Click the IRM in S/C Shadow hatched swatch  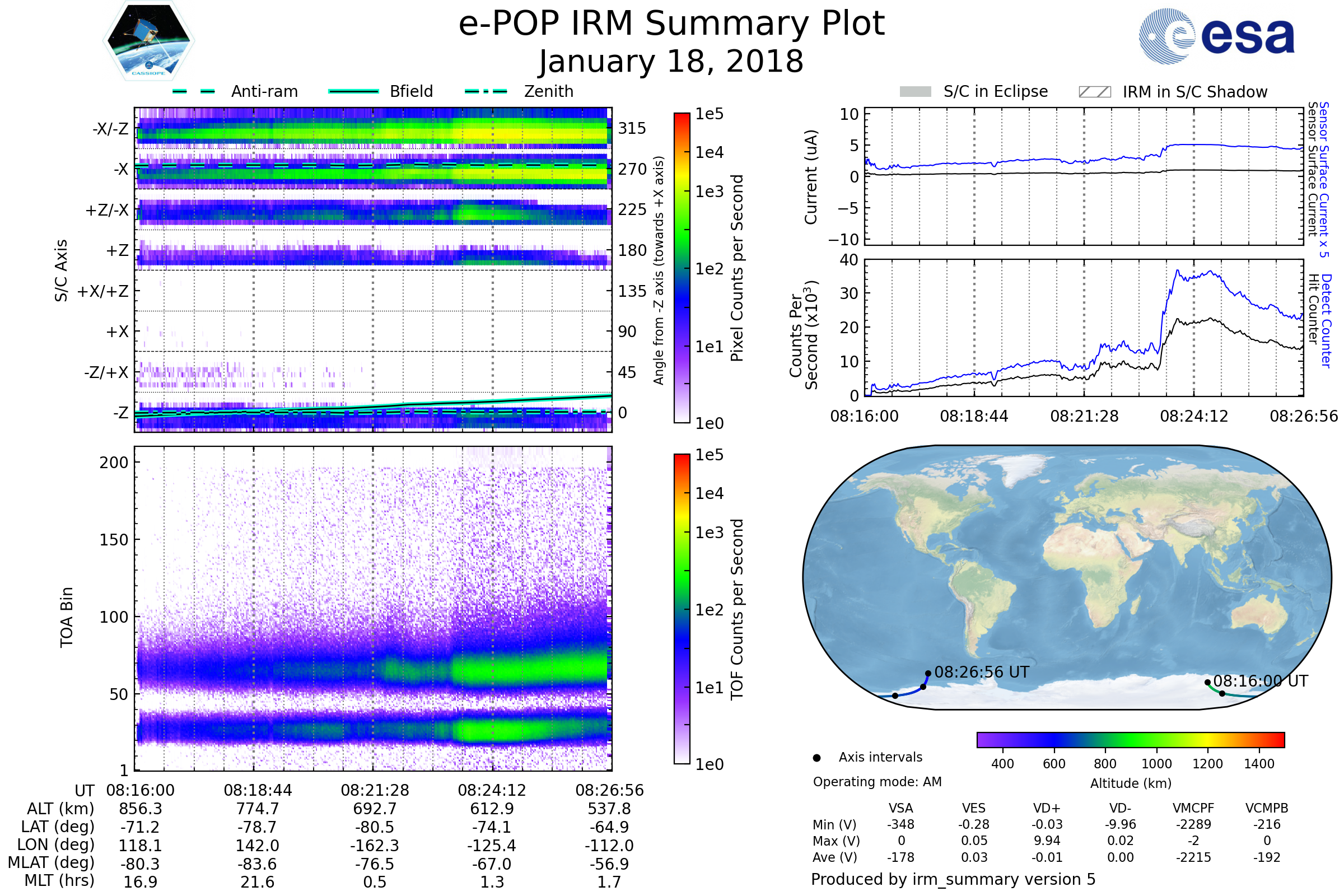(x=1094, y=92)
